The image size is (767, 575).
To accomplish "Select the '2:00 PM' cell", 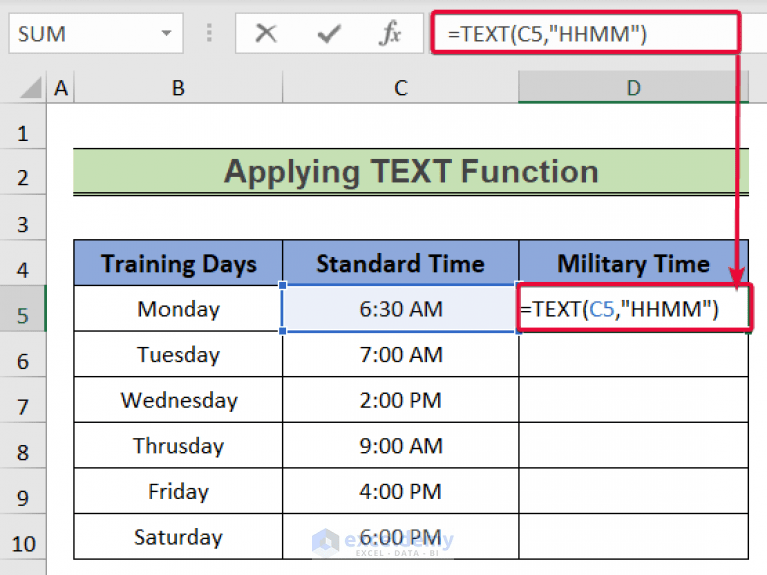I will tap(401, 400).
